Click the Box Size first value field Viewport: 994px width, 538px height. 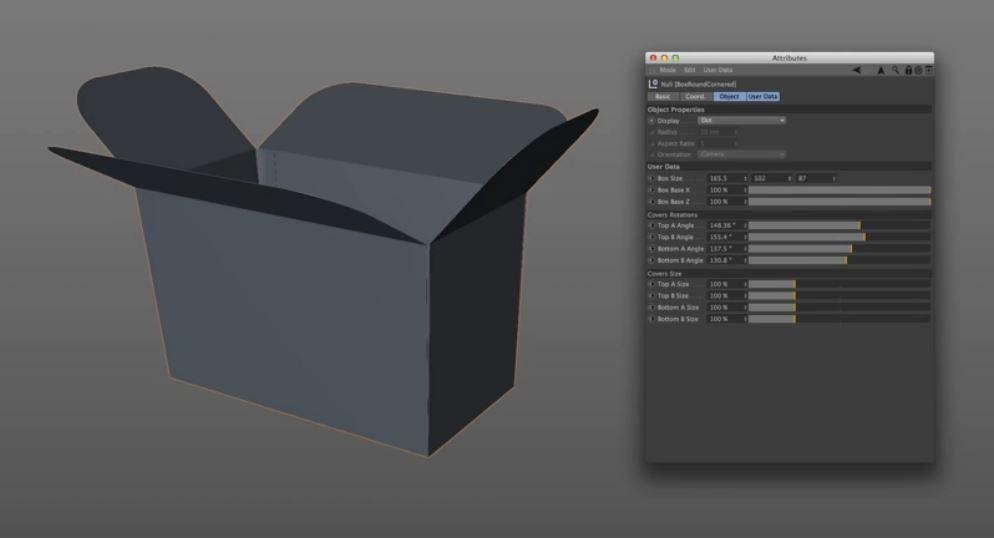point(724,178)
